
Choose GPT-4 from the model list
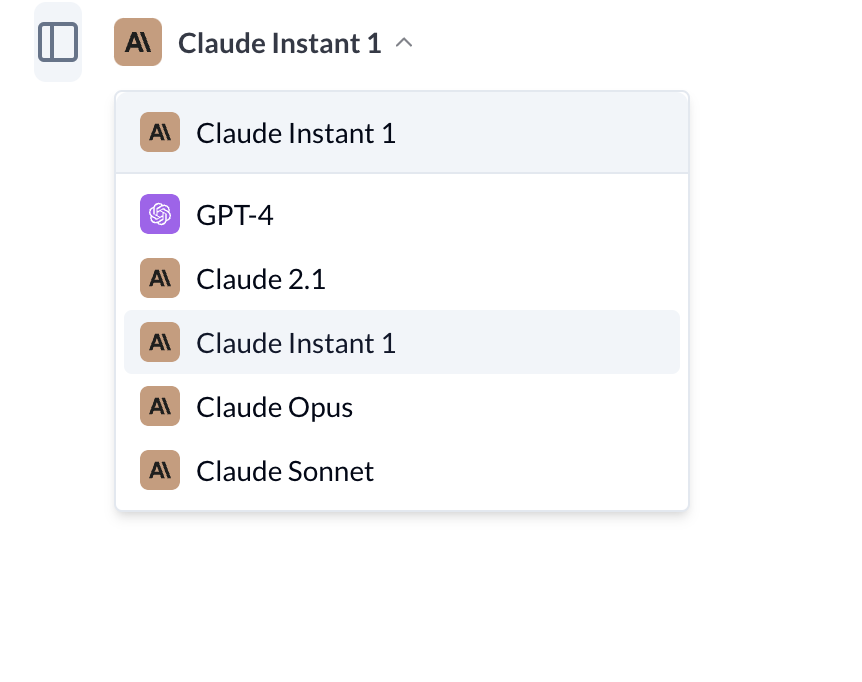pyautogui.click(x=402, y=214)
